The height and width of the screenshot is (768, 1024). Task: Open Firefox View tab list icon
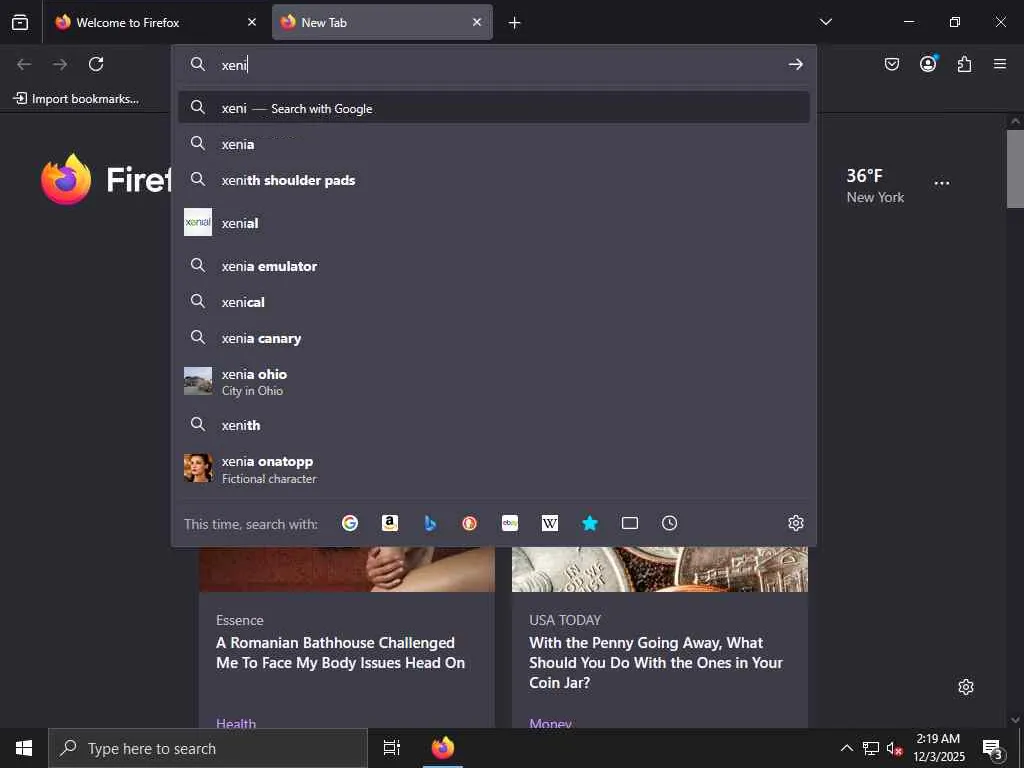pos(20,22)
